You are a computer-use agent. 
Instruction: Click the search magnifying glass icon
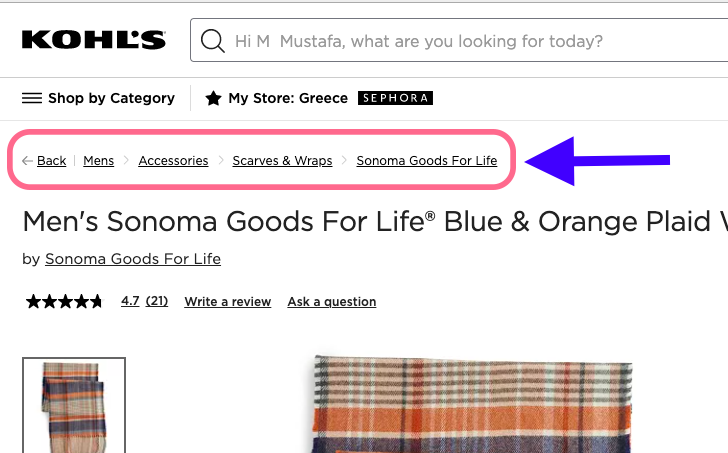coord(212,41)
